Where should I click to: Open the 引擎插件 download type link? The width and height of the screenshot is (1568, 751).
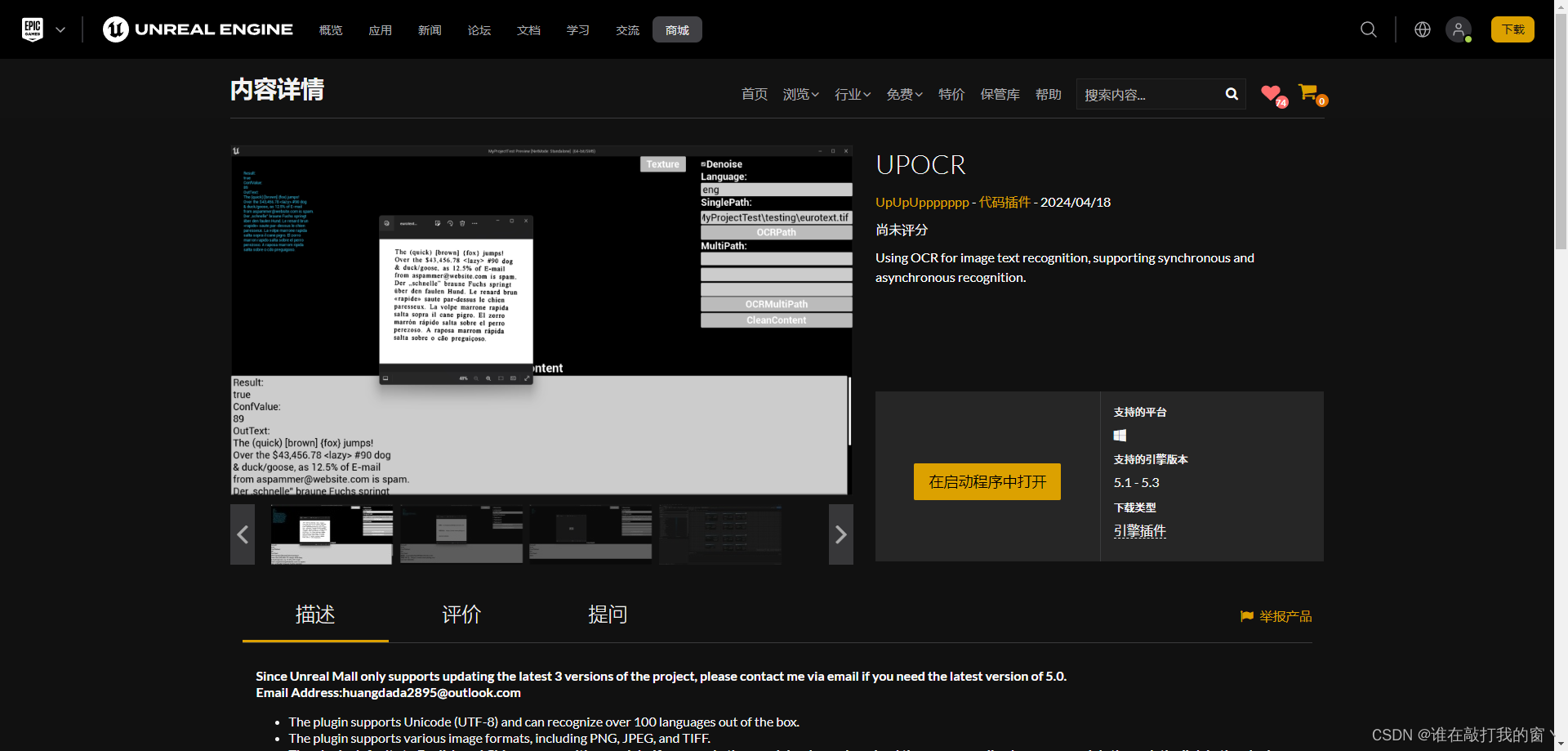(x=1140, y=531)
